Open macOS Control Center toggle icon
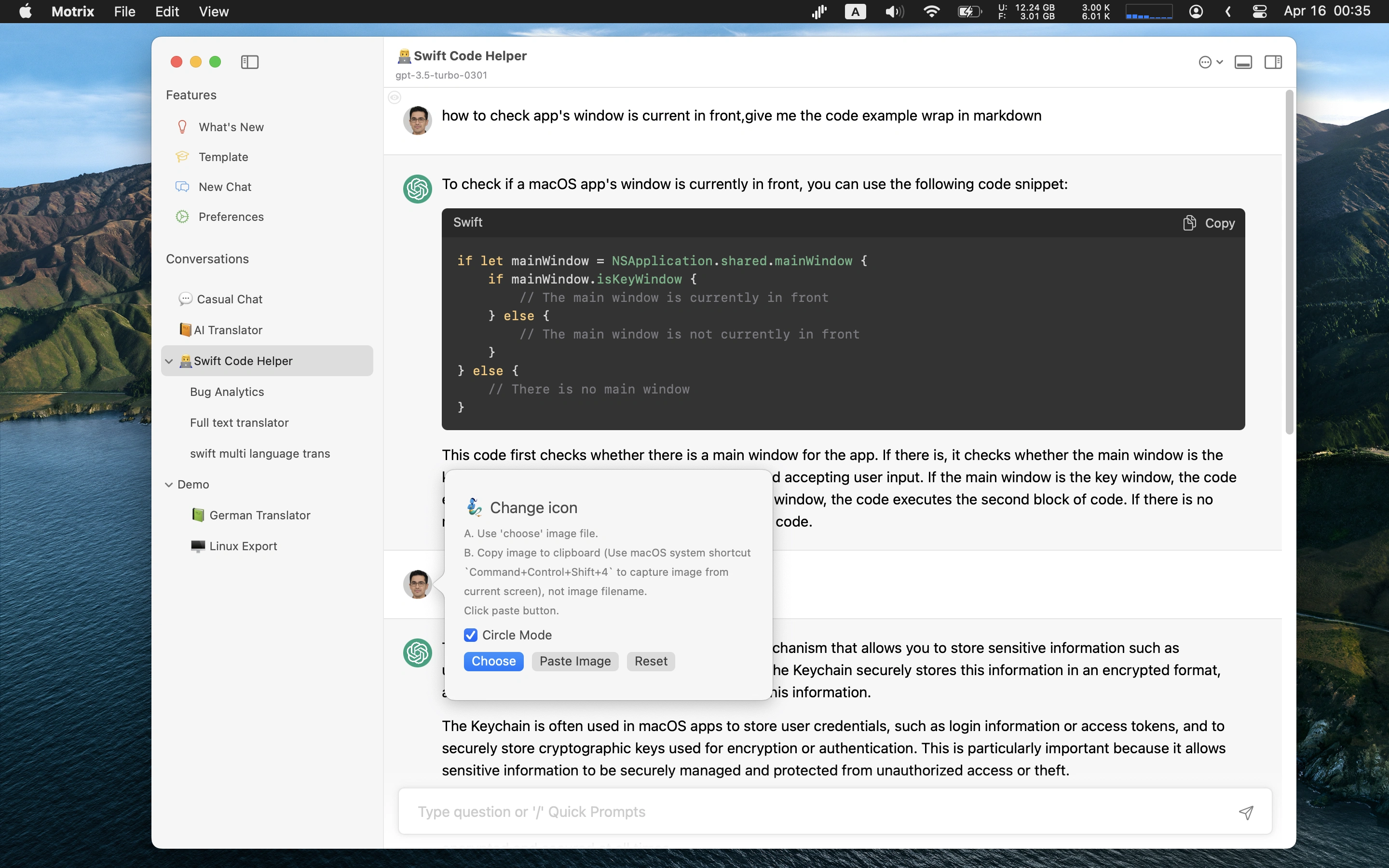 (x=1259, y=12)
